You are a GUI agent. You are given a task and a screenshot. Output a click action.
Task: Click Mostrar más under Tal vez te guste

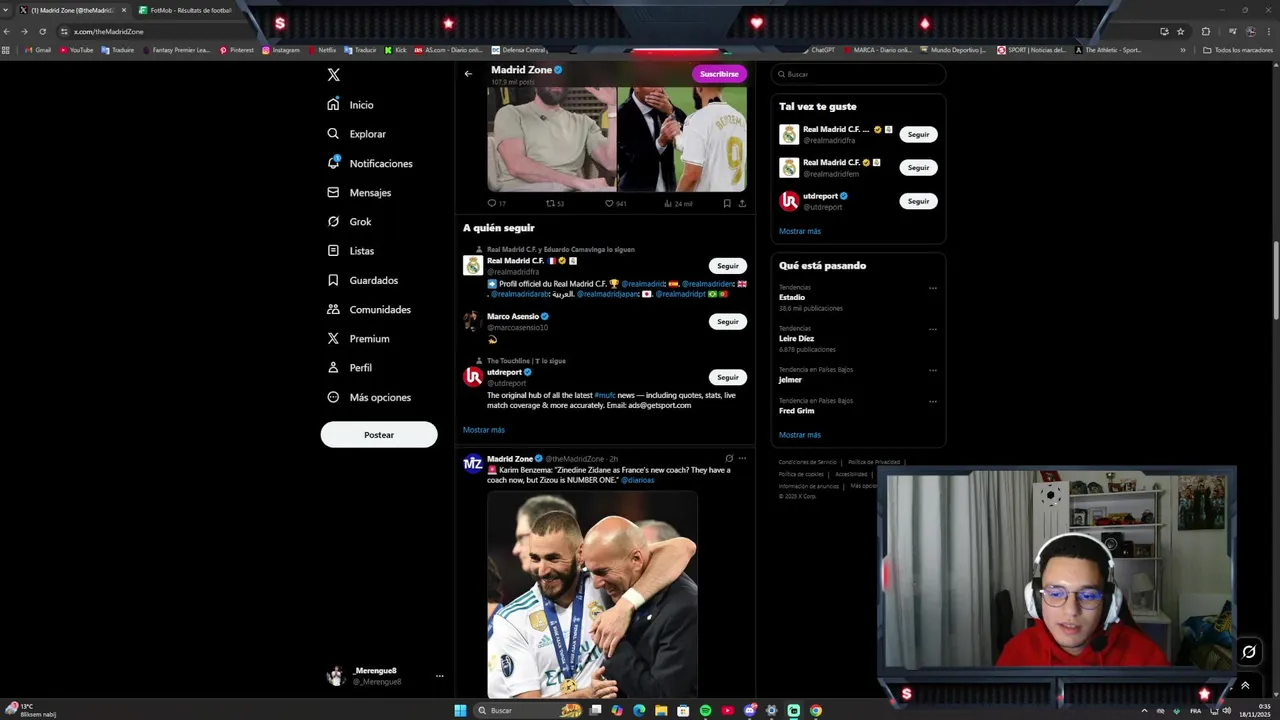800,231
